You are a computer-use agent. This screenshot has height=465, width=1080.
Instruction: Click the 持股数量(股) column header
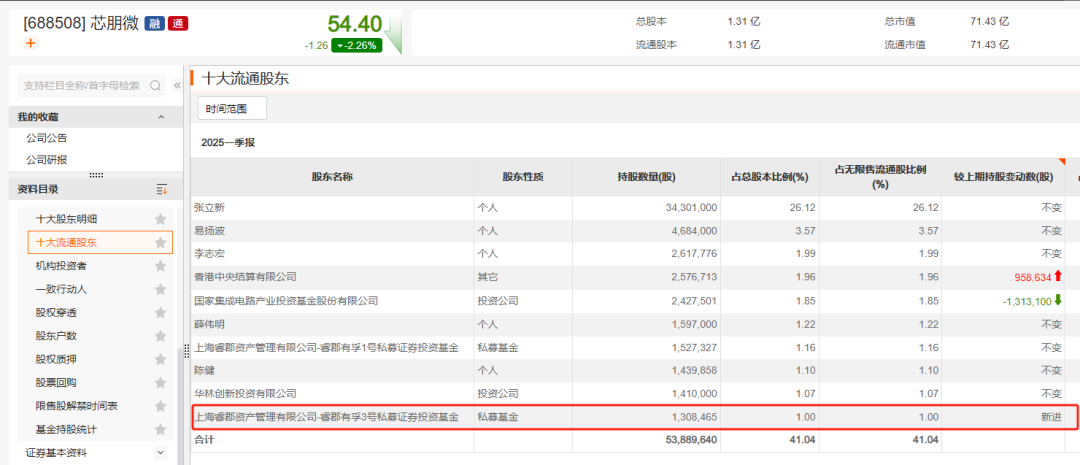[646, 177]
